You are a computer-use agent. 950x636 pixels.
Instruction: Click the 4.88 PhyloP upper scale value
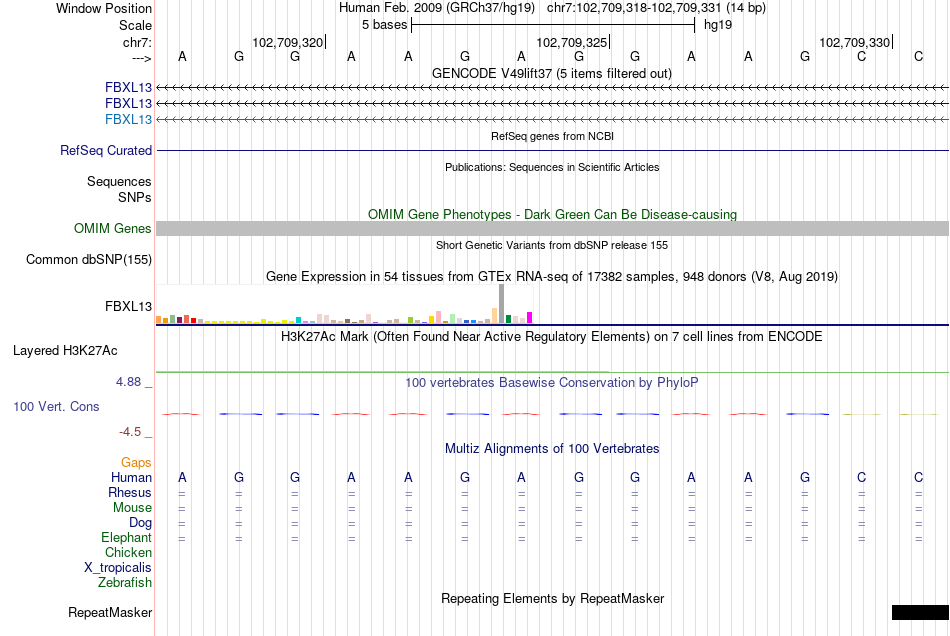pyautogui.click(x=128, y=382)
